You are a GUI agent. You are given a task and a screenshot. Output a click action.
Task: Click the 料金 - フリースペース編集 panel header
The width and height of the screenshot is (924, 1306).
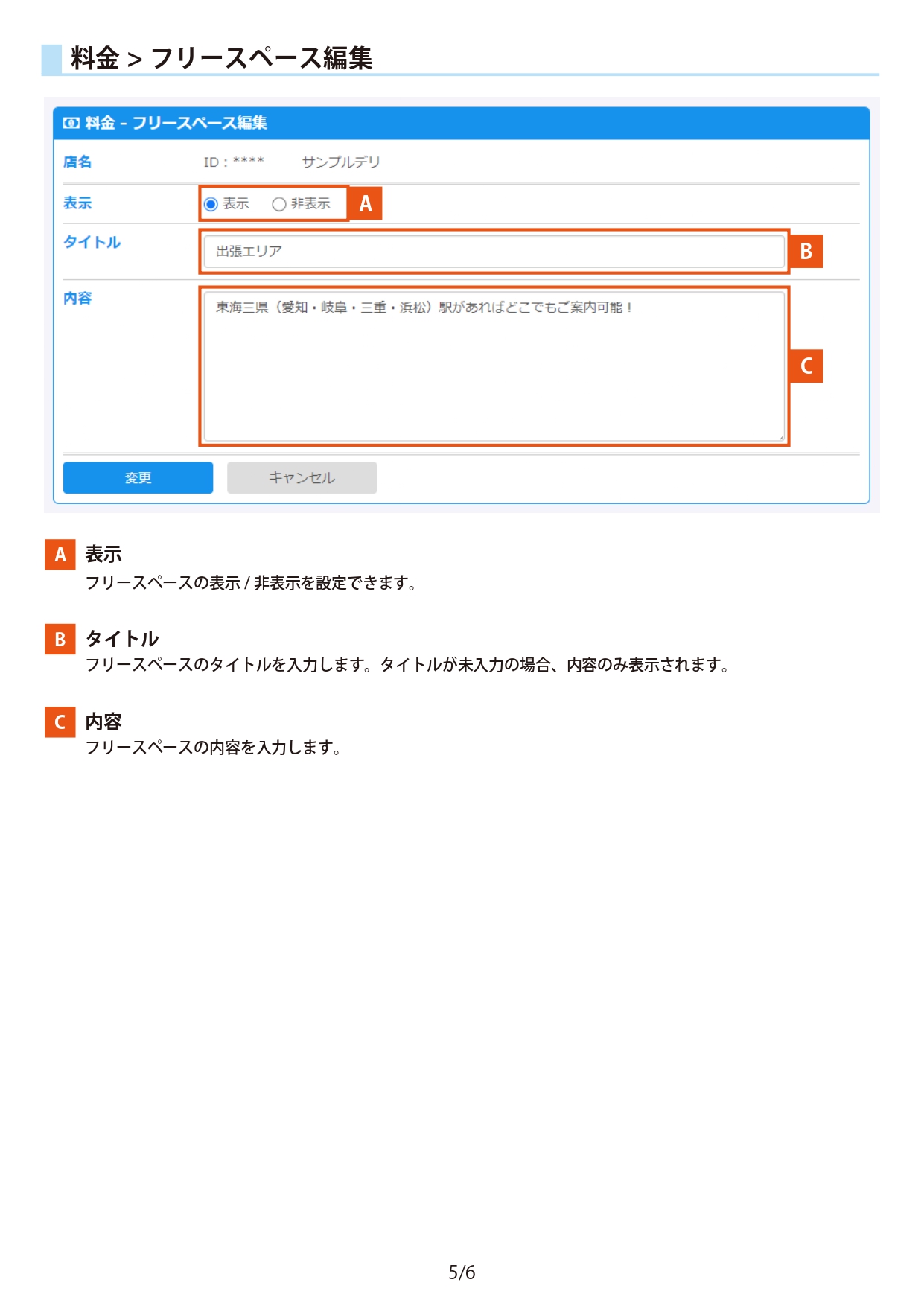tap(462, 124)
